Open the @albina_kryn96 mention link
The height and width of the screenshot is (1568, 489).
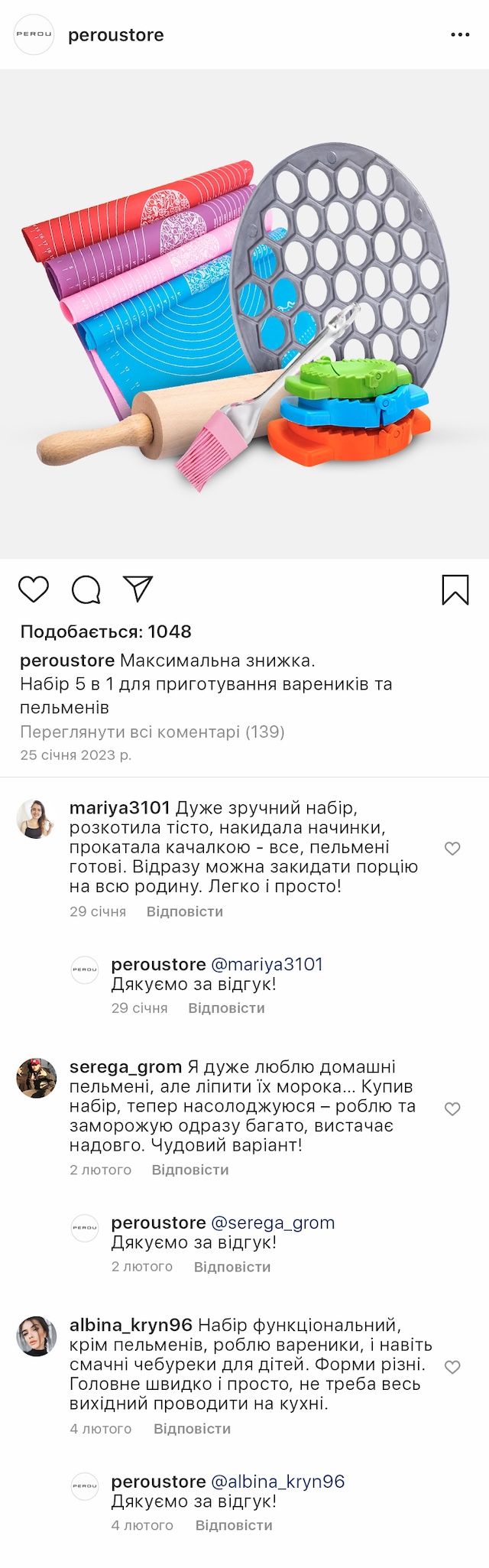coord(277,1481)
